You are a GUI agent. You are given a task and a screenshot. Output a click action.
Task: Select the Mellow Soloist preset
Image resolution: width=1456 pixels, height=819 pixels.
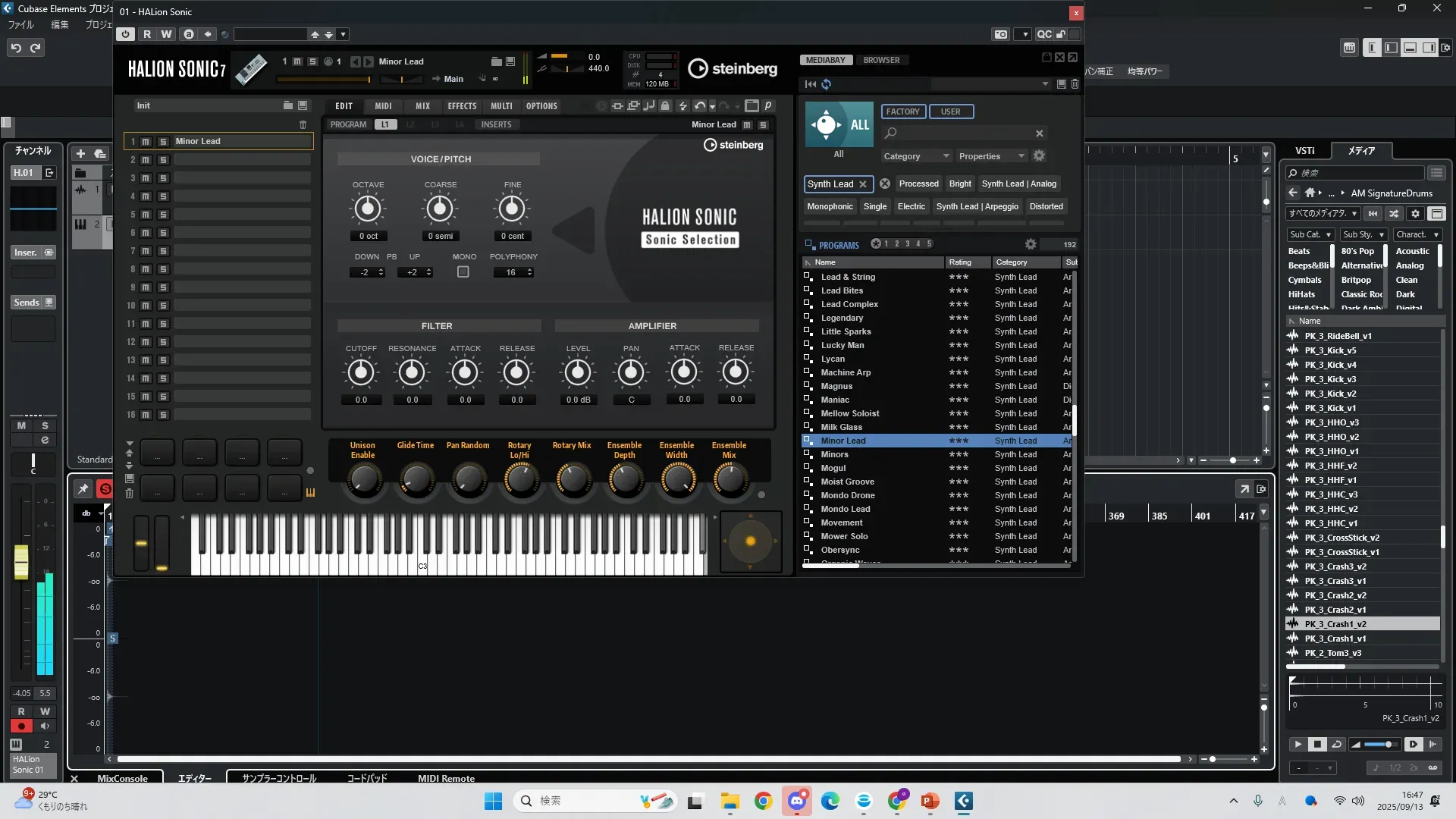click(x=850, y=413)
